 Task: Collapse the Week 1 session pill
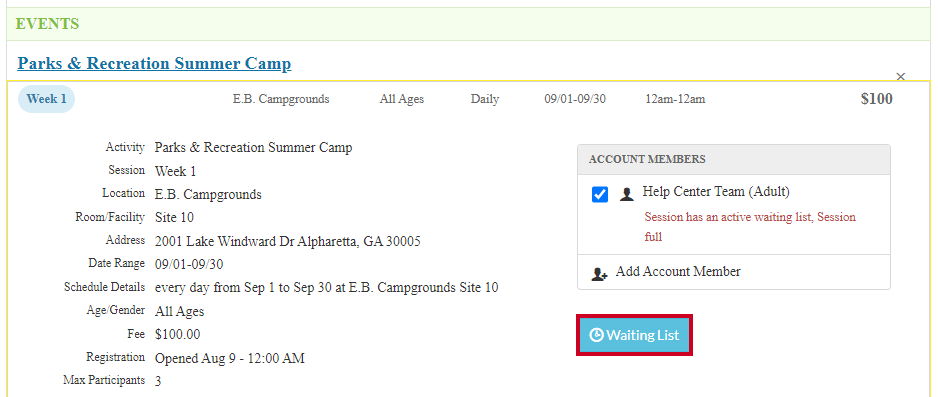click(47, 99)
